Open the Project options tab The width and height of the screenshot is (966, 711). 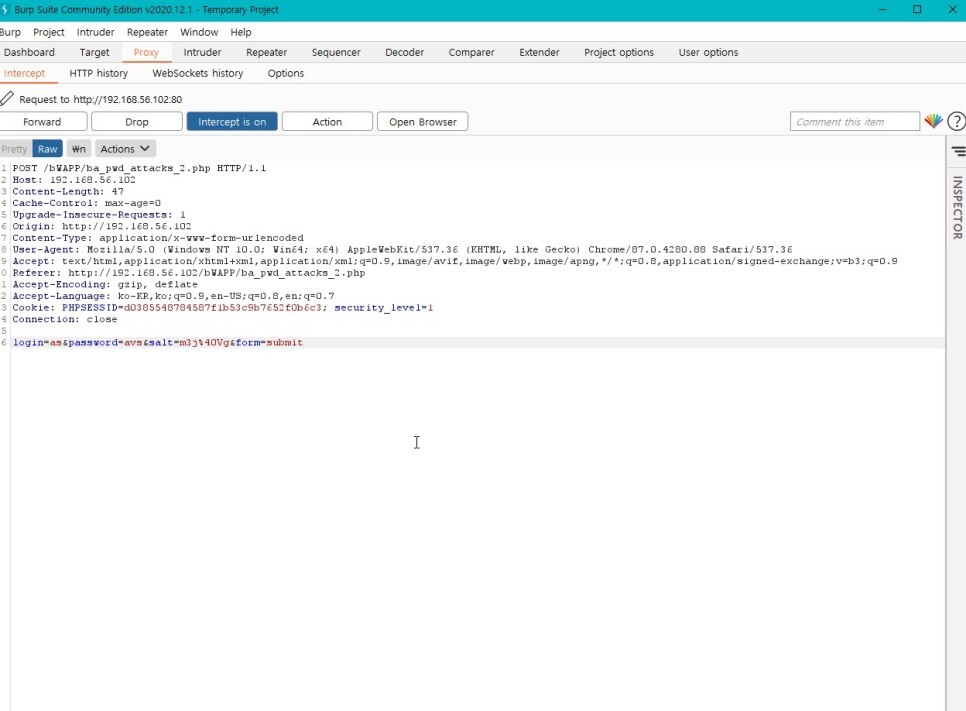click(x=619, y=52)
